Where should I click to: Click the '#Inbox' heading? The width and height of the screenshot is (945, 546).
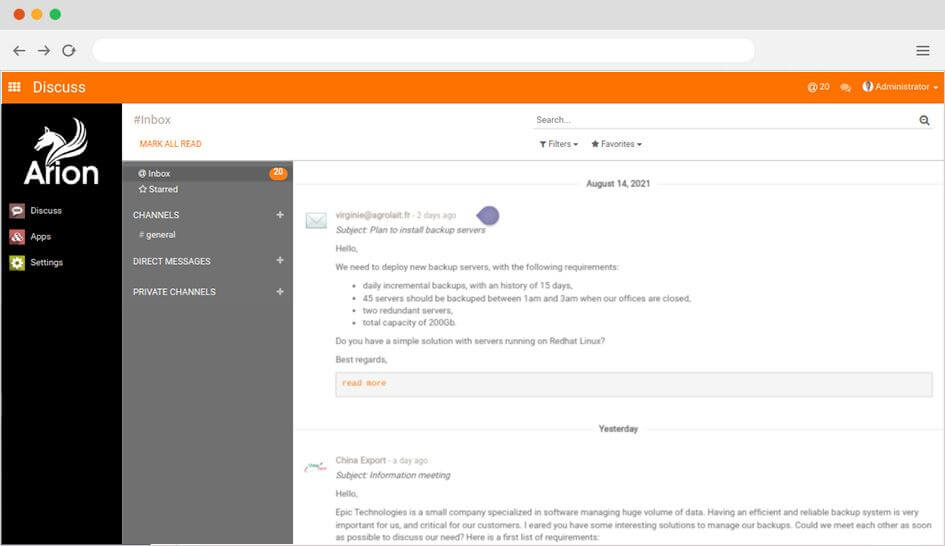(x=152, y=120)
